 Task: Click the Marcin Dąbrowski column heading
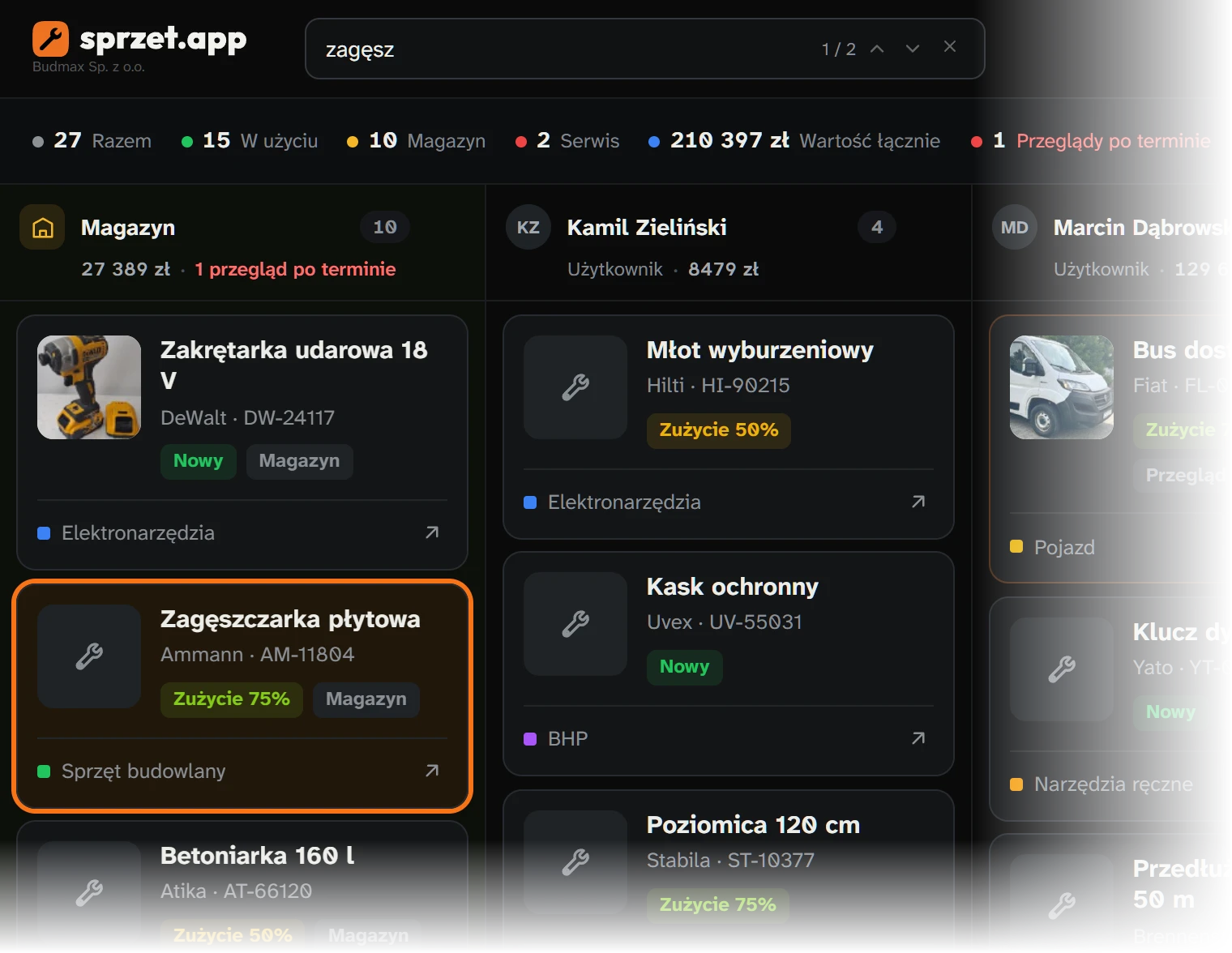(1141, 228)
